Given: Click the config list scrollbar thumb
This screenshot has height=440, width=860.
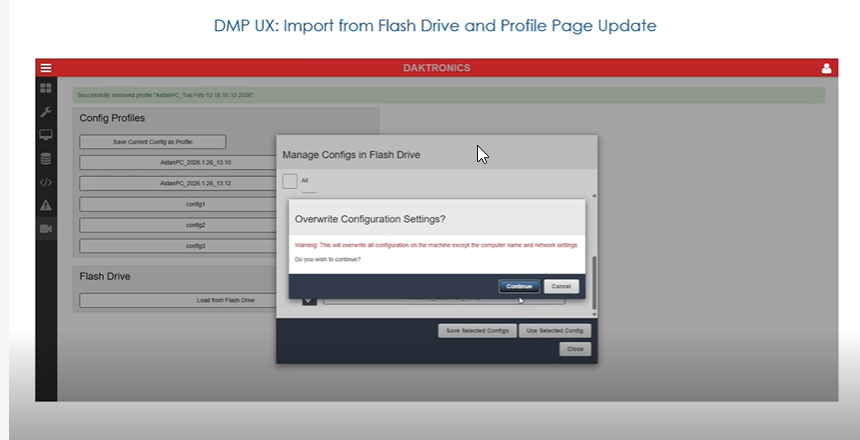Looking at the screenshot, I should point(594,283).
